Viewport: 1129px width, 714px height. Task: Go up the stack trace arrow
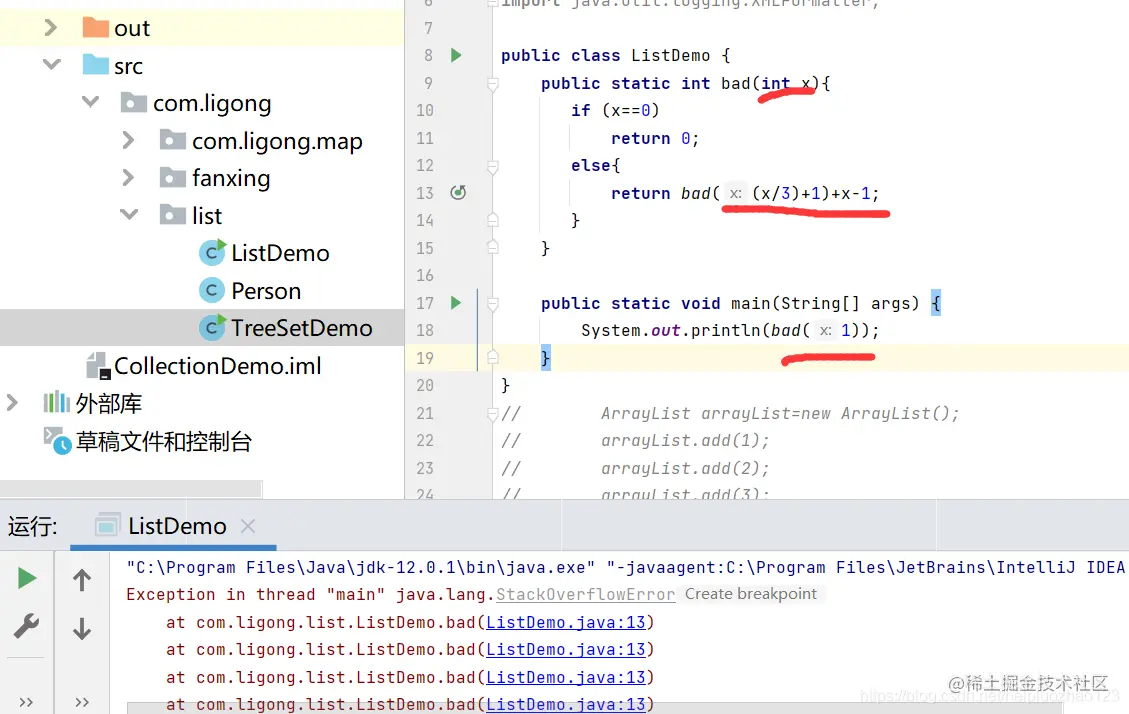point(82,580)
